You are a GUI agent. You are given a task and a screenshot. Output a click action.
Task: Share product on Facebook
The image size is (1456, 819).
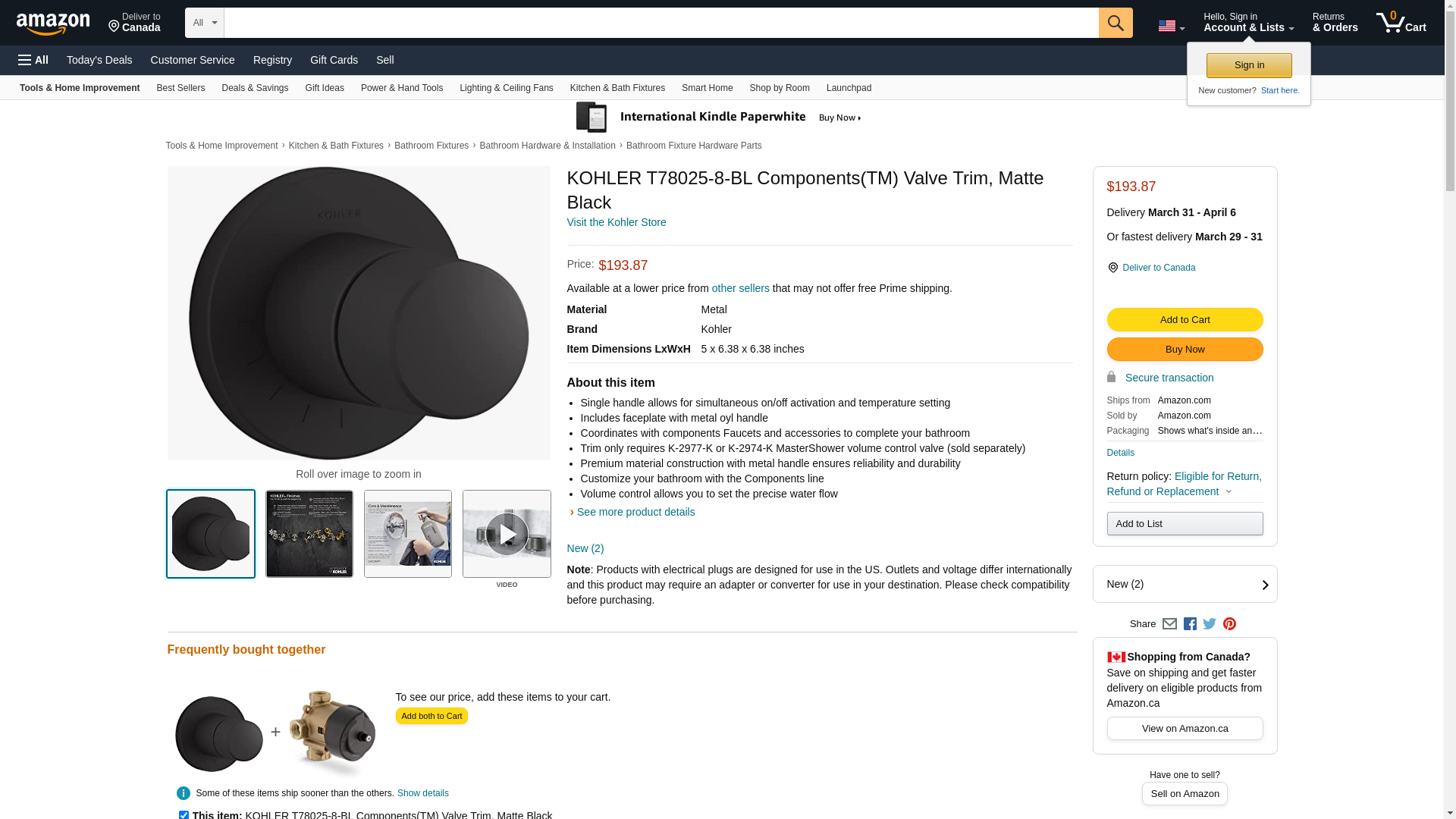(1190, 624)
